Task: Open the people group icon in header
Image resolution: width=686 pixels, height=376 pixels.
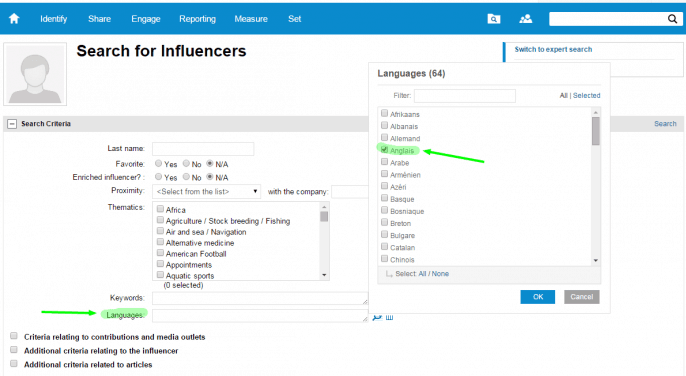Action: [525, 18]
